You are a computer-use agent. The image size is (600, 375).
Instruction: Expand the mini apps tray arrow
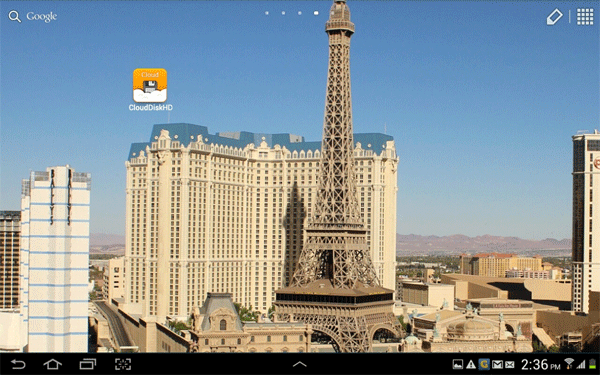click(300, 364)
